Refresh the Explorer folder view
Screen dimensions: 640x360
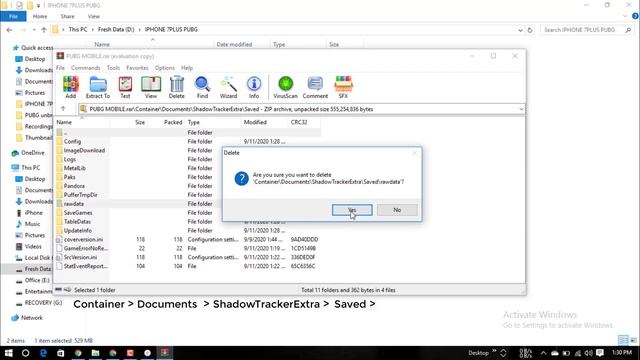click(x=530, y=30)
